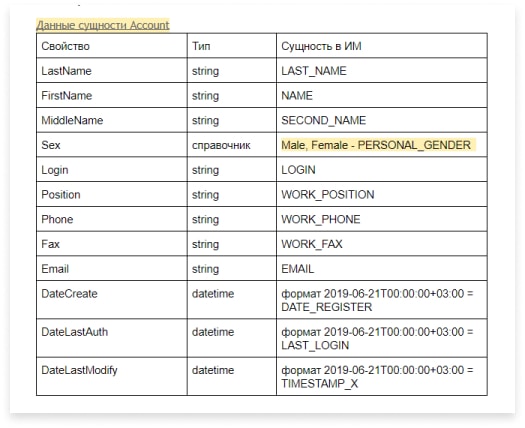
Task: Click the DATE_REGISTER format cell
Action: click(x=382, y=300)
